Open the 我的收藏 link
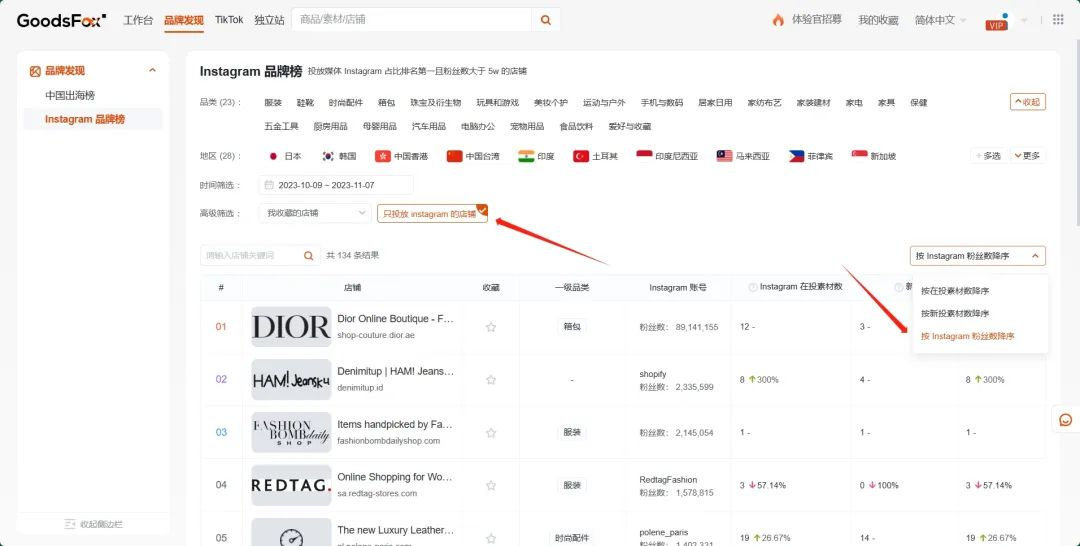Image resolution: width=1080 pixels, height=546 pixels. pyautogui.click(x=878, y=20)
